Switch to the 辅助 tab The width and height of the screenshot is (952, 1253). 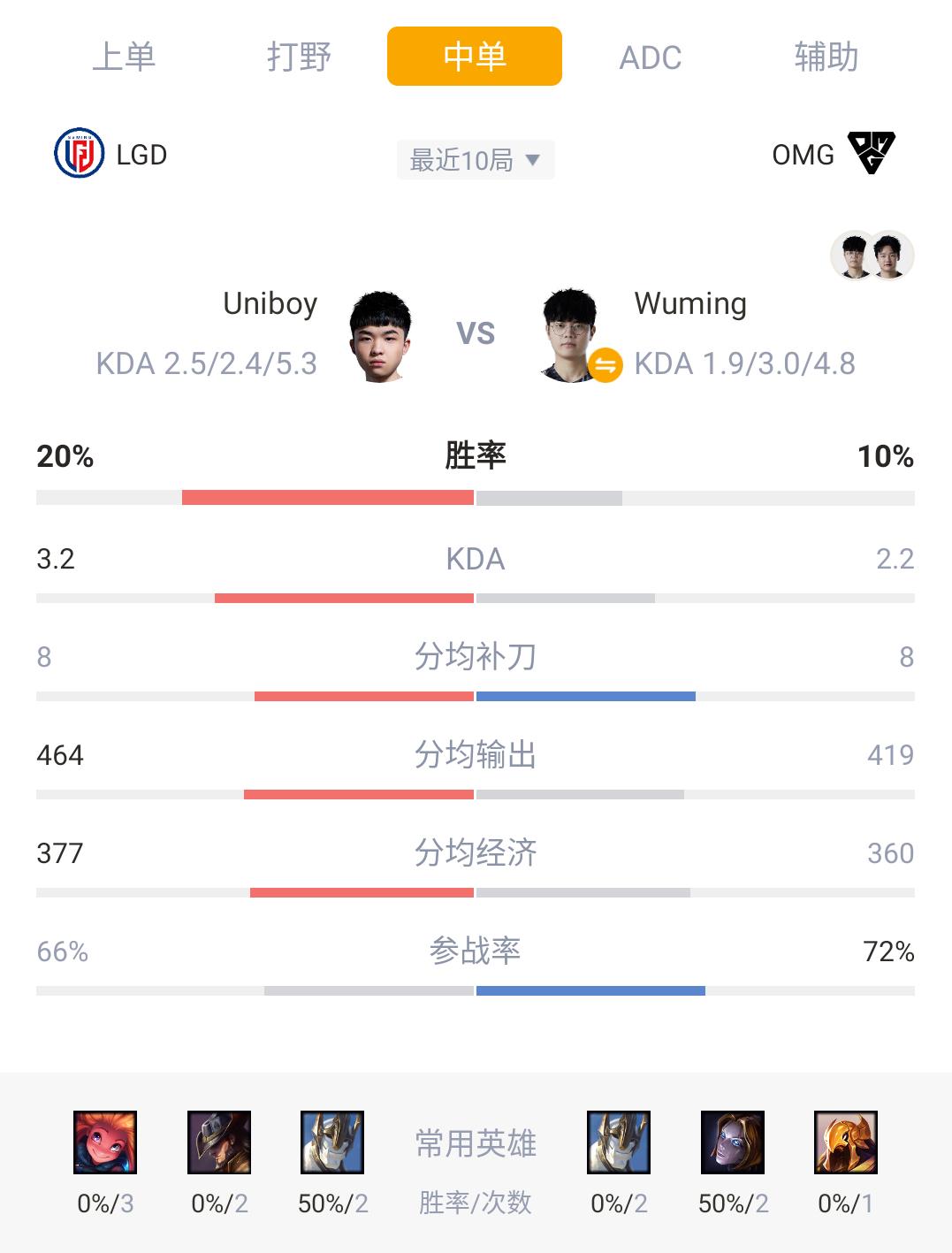(826, 57)
